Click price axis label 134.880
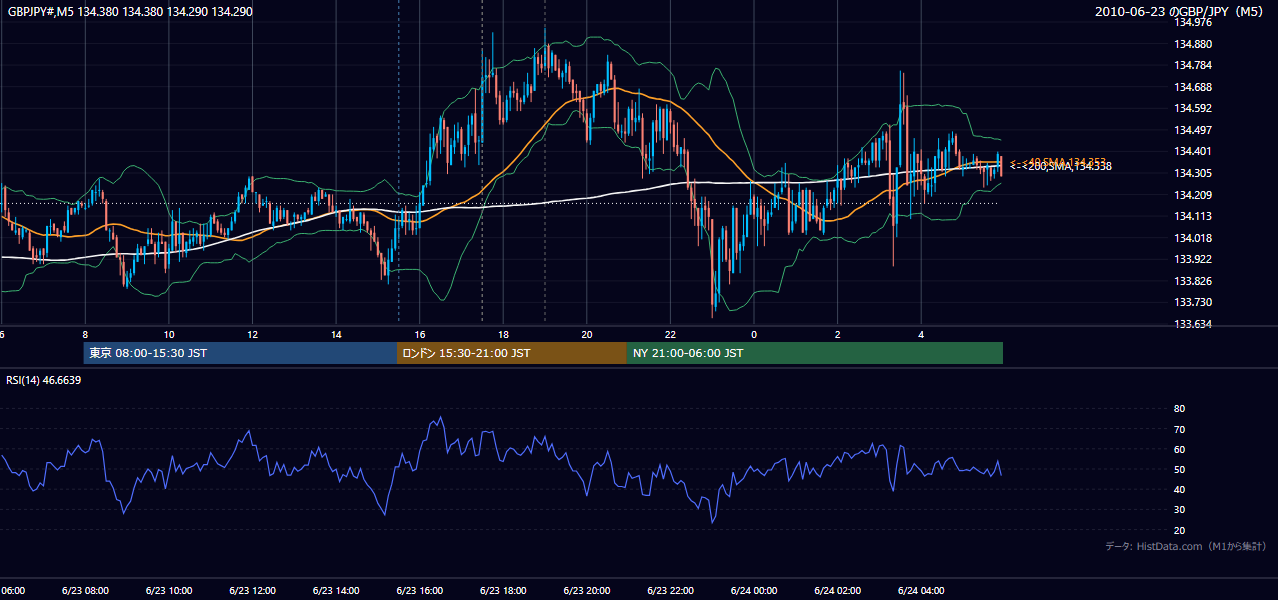 tap(1192, 44)
